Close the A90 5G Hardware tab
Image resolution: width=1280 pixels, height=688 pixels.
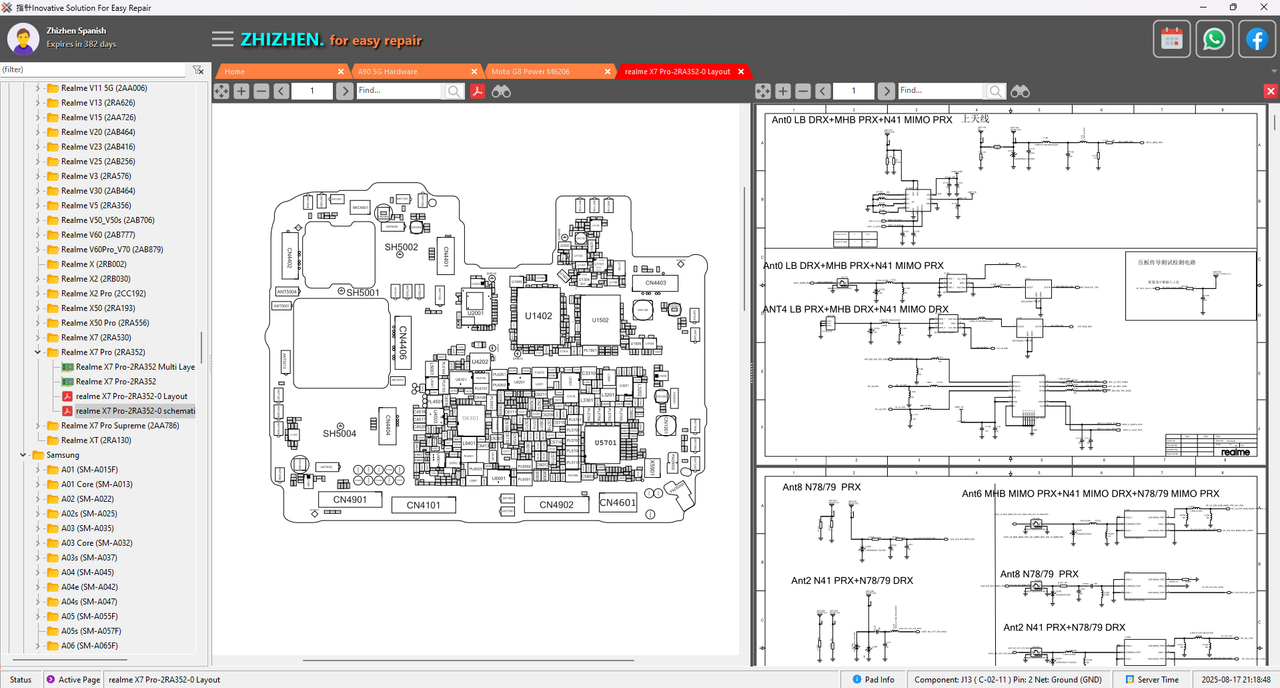[475, 71]
